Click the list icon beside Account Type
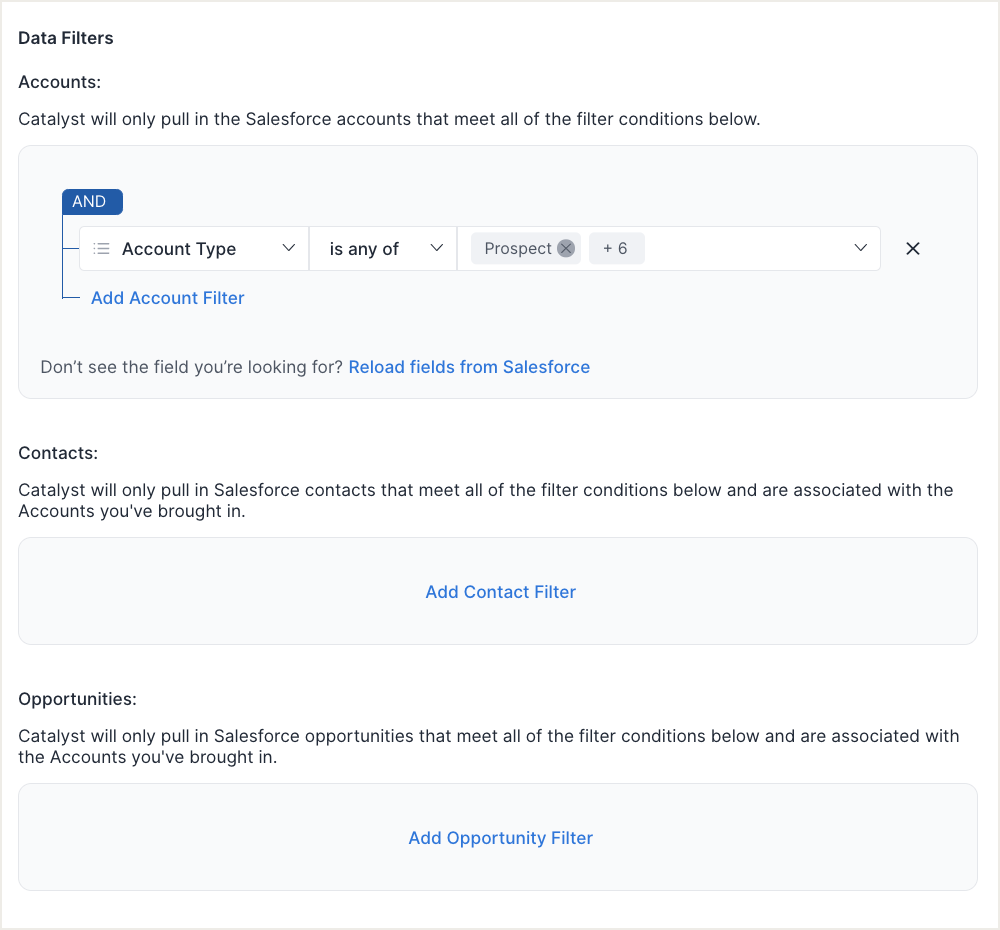This screenshot has height=930, width=1000. 101,249
